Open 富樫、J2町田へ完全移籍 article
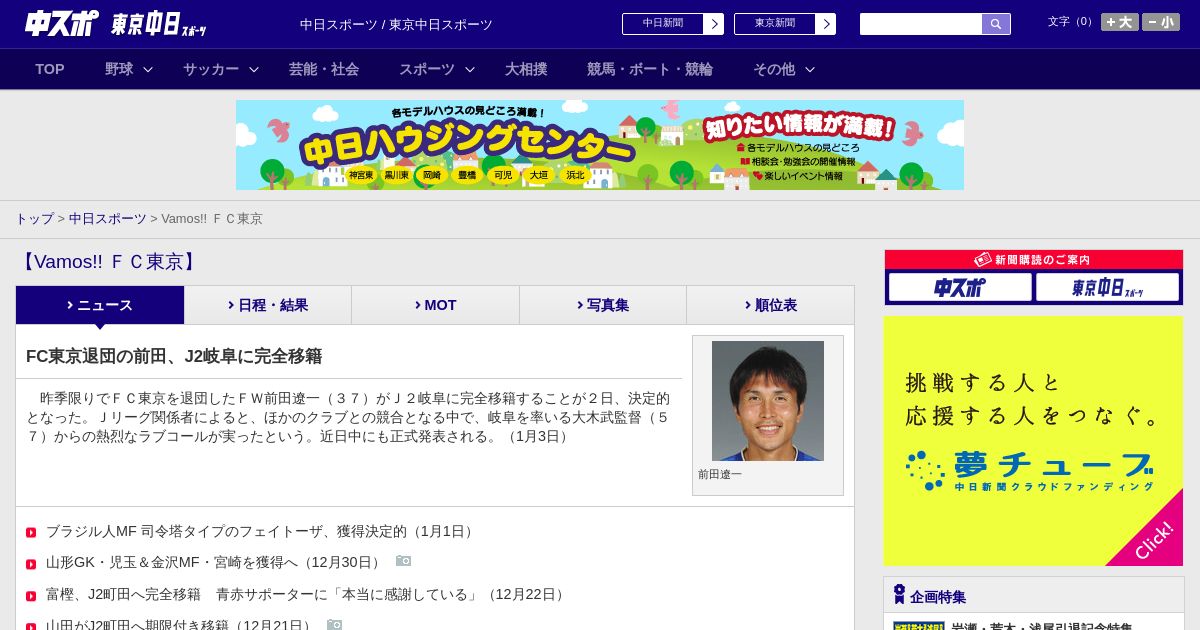The width and height of the screenshot is (1200, 630). click(308, 594)
